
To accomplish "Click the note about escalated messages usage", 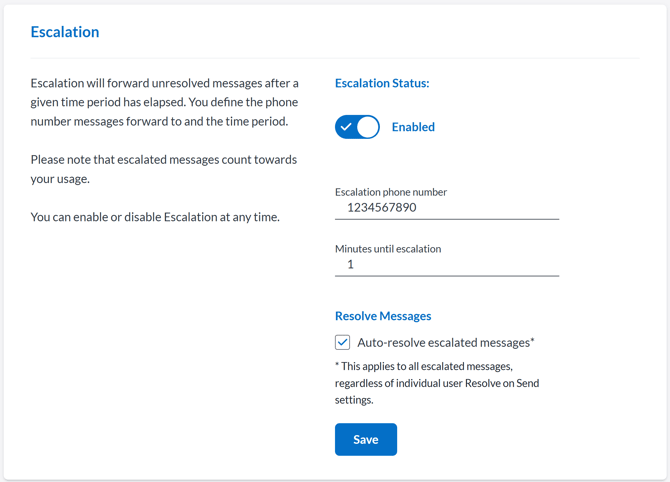I will [163, 169].
